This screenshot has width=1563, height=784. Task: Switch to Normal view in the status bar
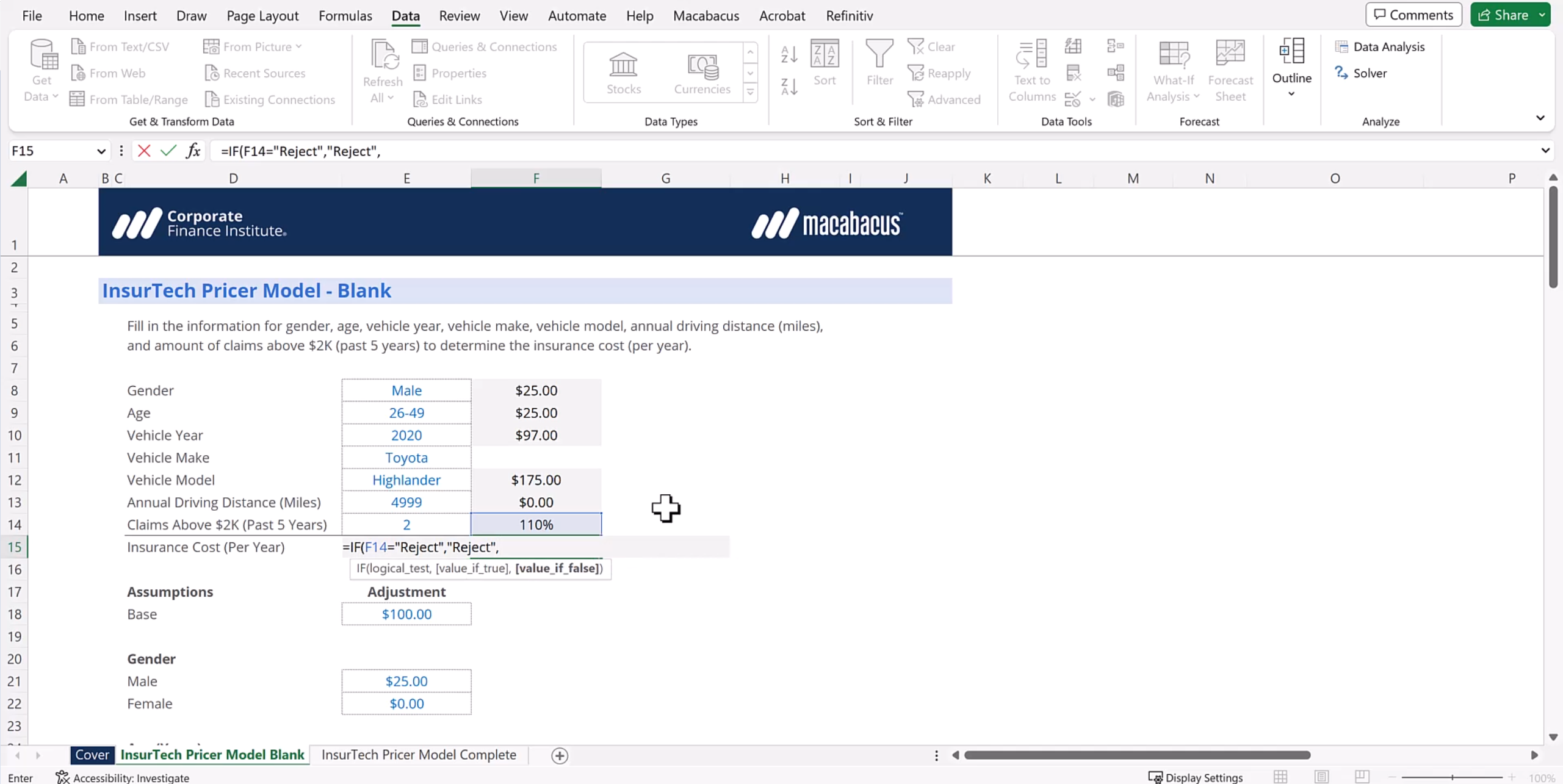1280,777
